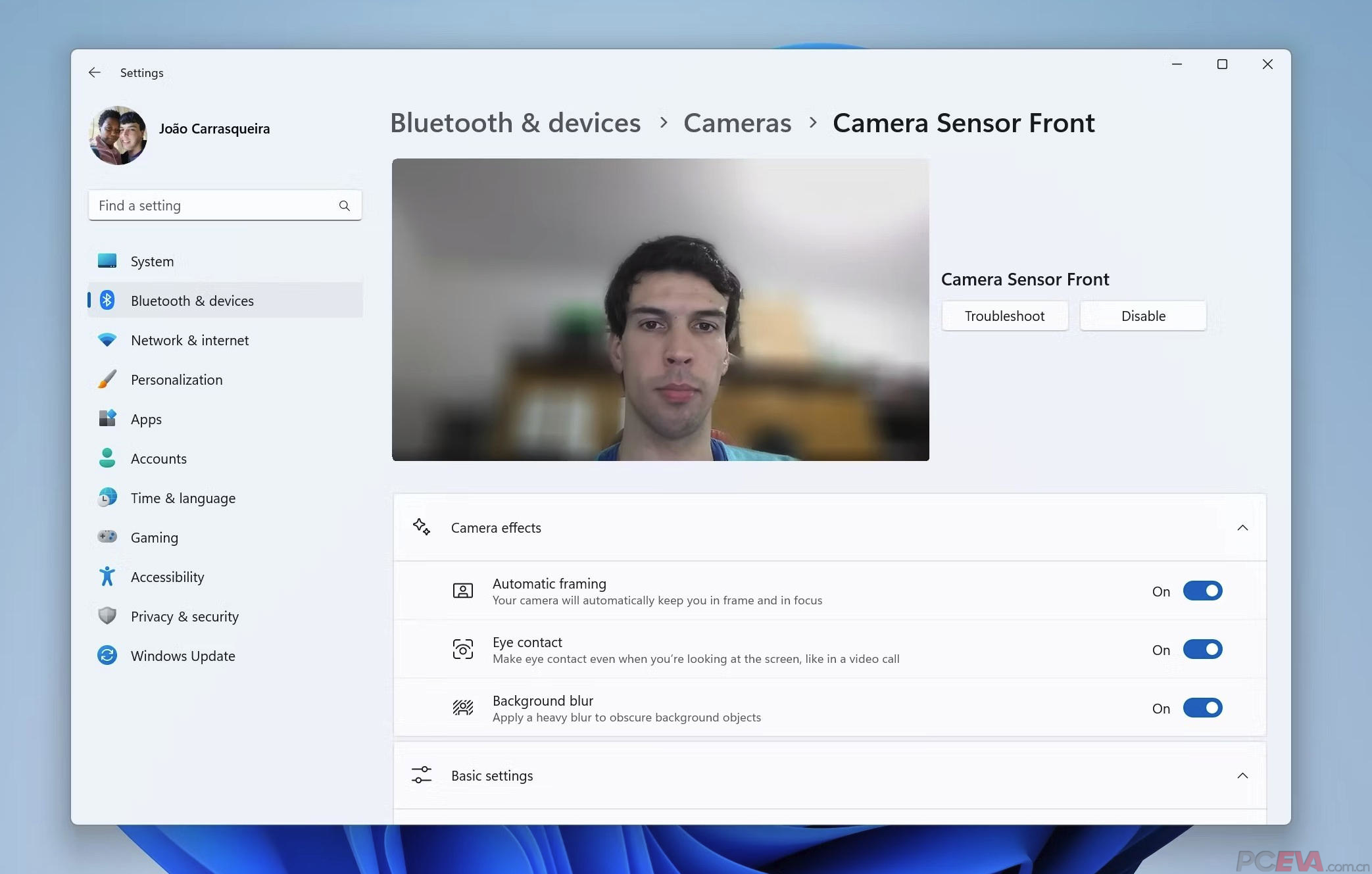1372x874 pixels.
Task: Open Accounts settings page
Action: pyautogui.click(x=225, y=458)
